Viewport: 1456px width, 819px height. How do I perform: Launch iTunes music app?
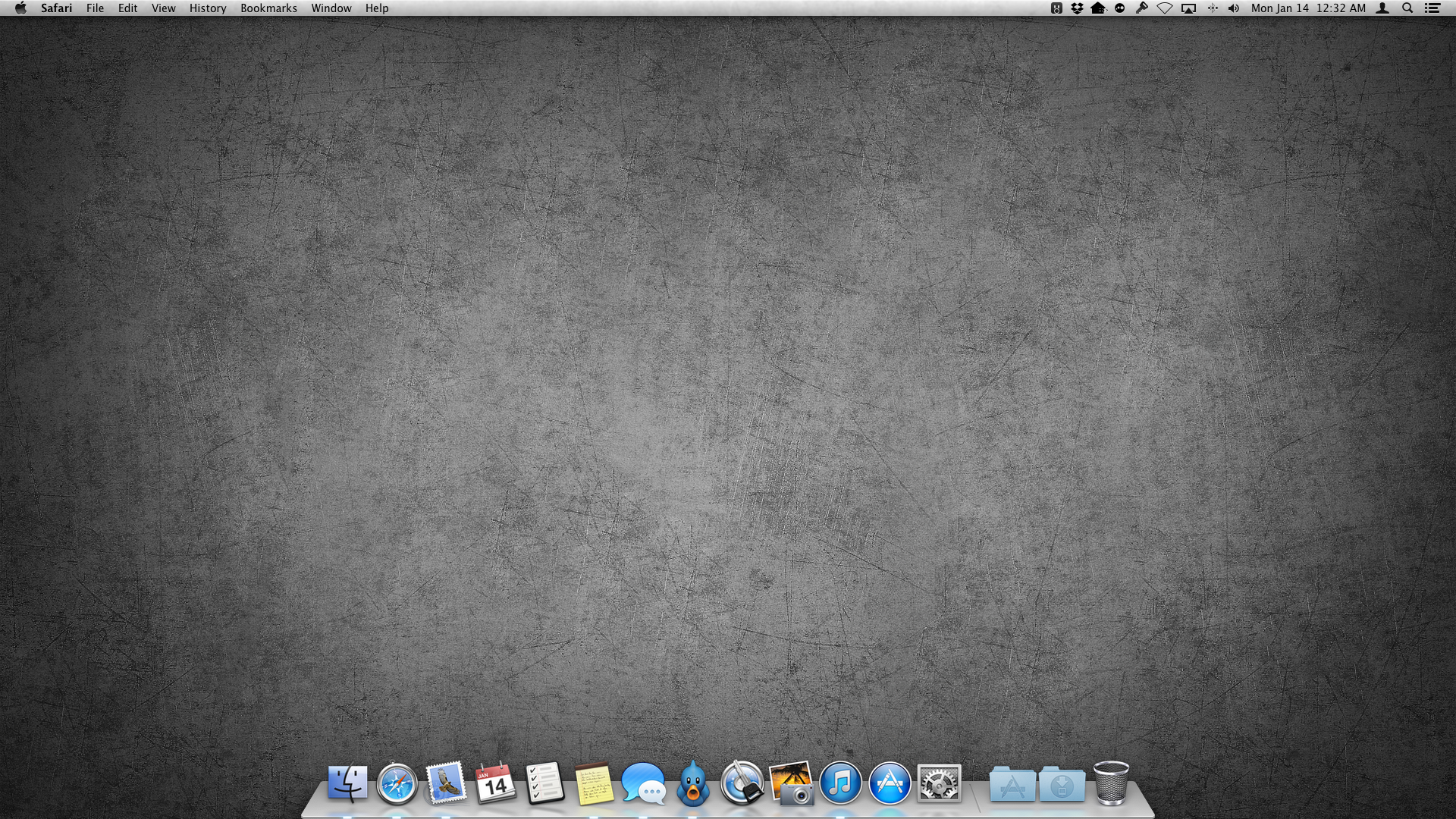pos(840,783)
